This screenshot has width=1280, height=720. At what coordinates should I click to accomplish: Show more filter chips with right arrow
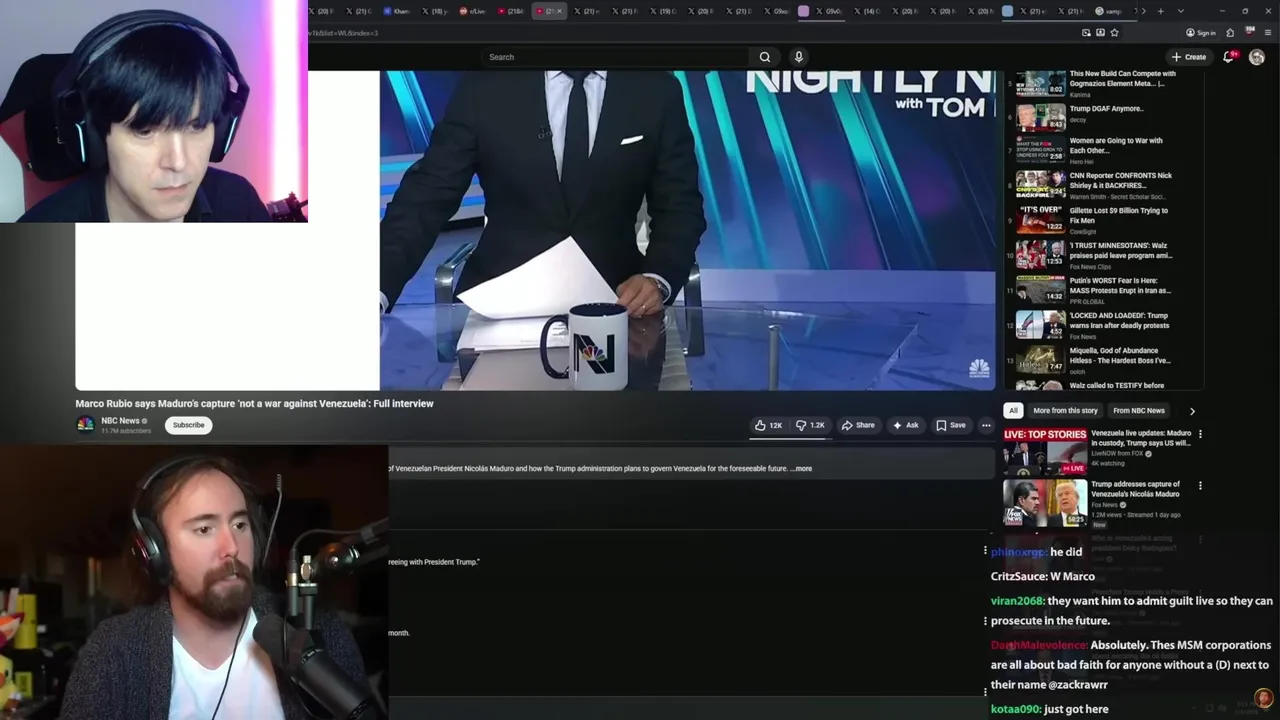tap(1192, 410)
